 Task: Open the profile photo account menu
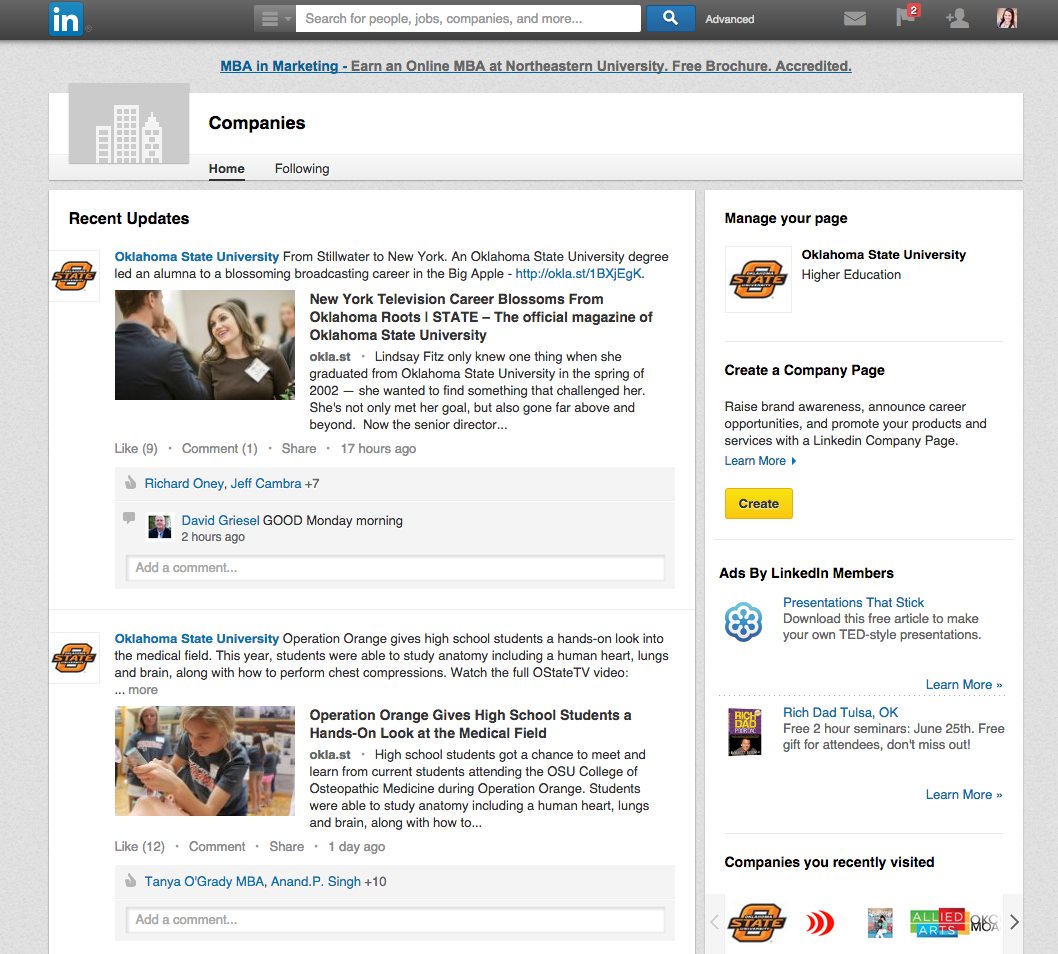tap(1007, 18)
